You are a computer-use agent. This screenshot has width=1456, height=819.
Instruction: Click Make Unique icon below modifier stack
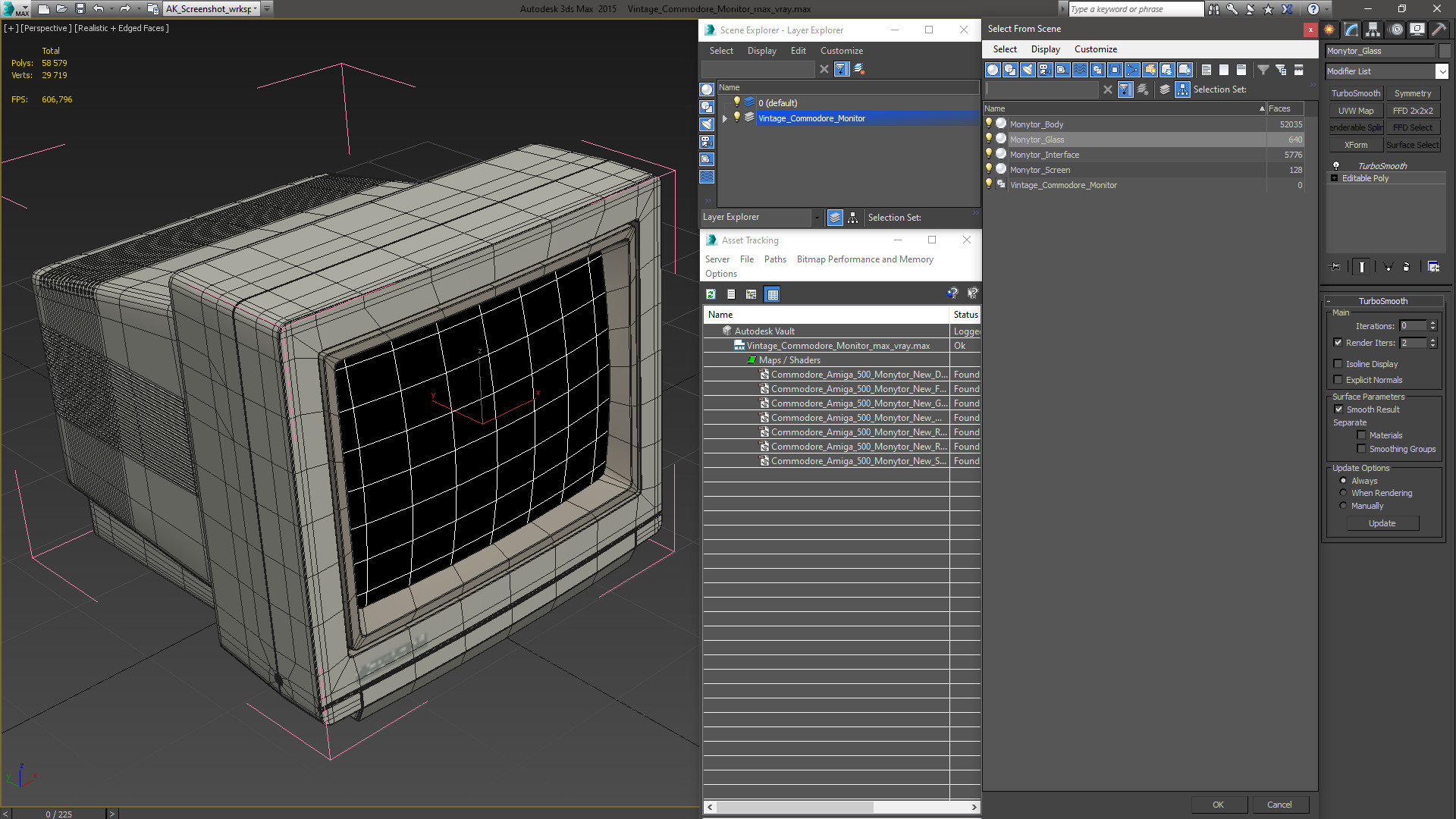pos(1388,267)
